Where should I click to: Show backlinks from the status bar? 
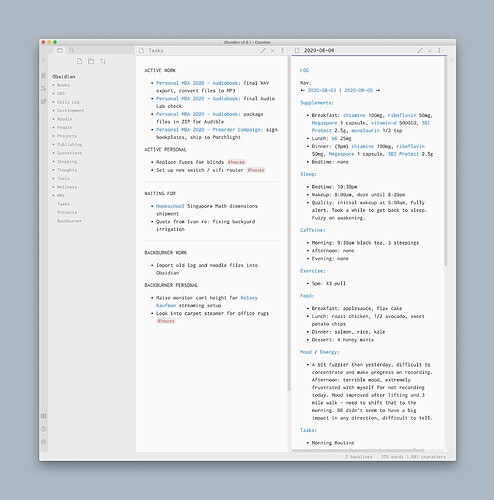[359, 457]
